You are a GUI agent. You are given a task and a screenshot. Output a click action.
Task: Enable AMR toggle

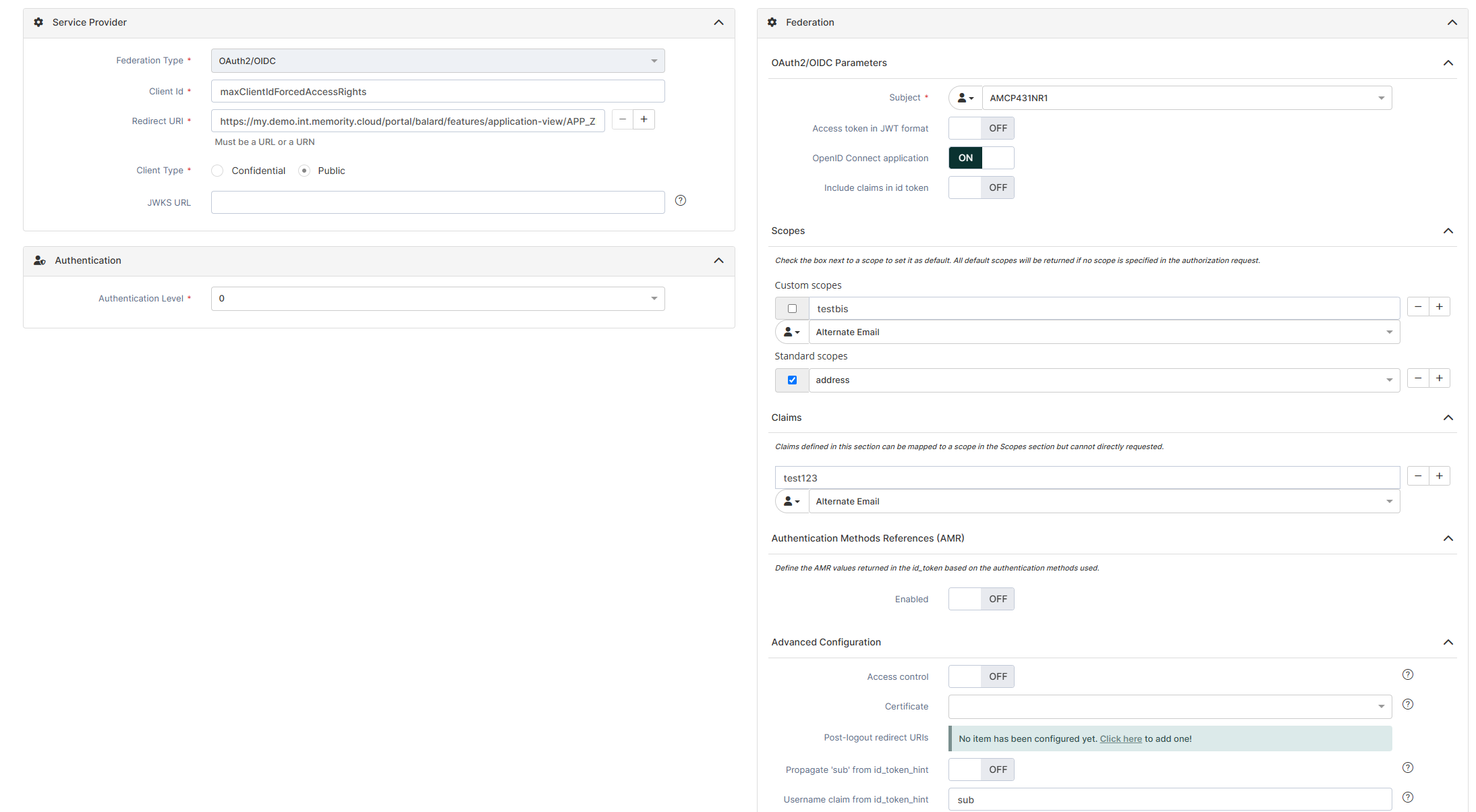click(982, 599)
